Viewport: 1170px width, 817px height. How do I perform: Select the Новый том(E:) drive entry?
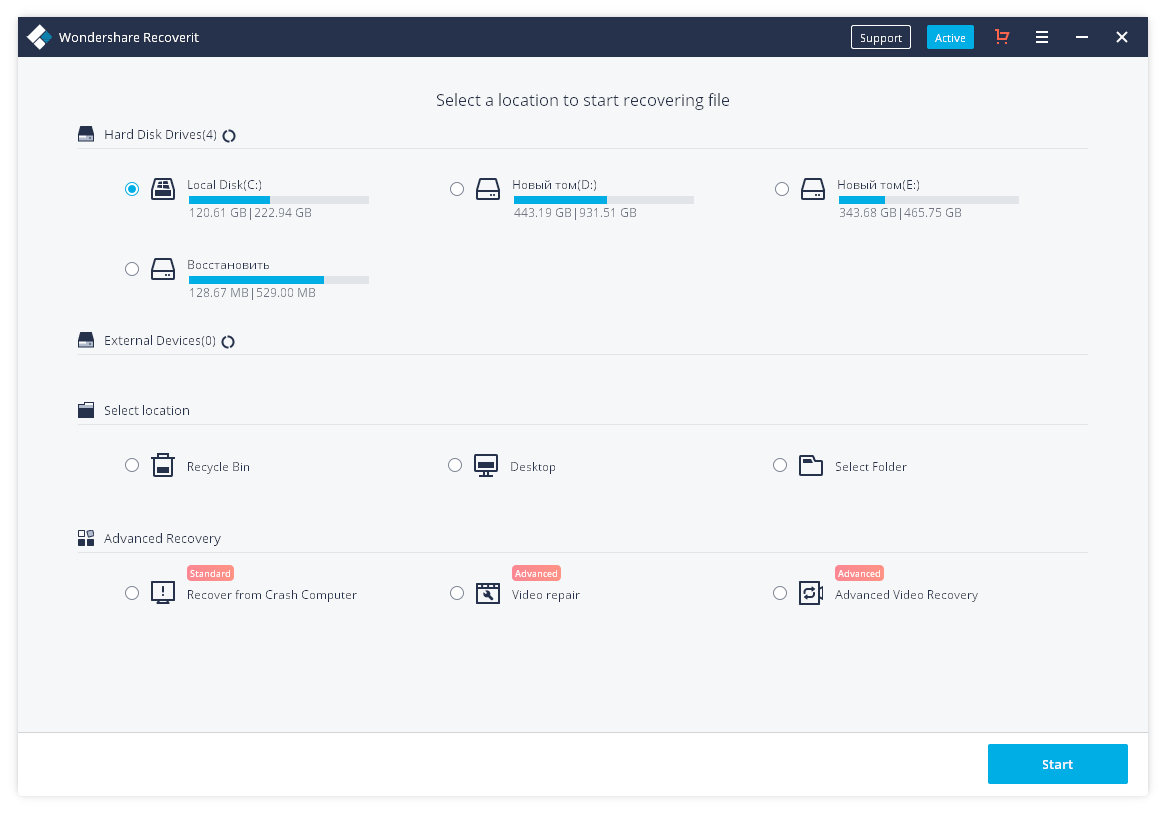click(878, 185)
